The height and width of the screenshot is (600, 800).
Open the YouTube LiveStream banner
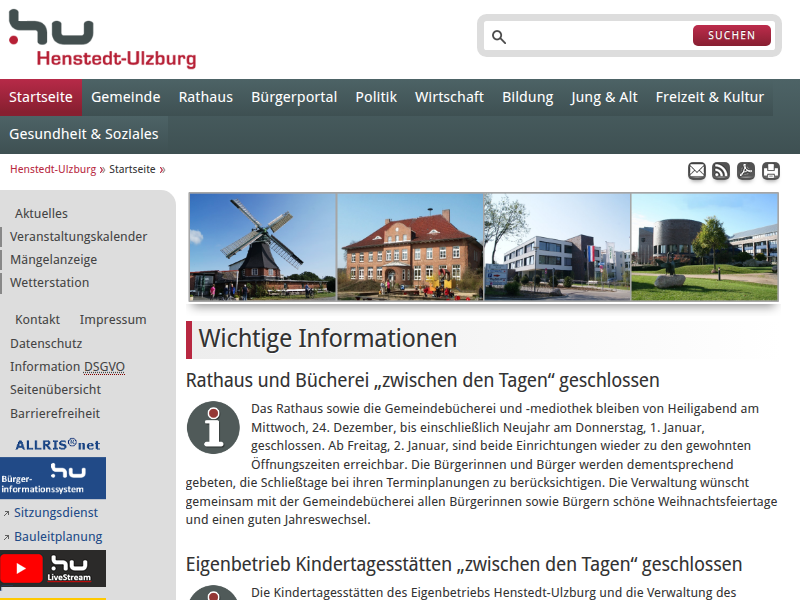click(53, 568)
